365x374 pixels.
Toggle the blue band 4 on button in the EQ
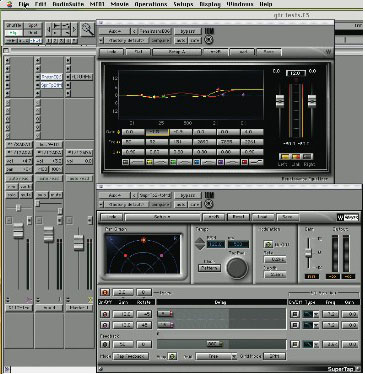coord(197,162)
